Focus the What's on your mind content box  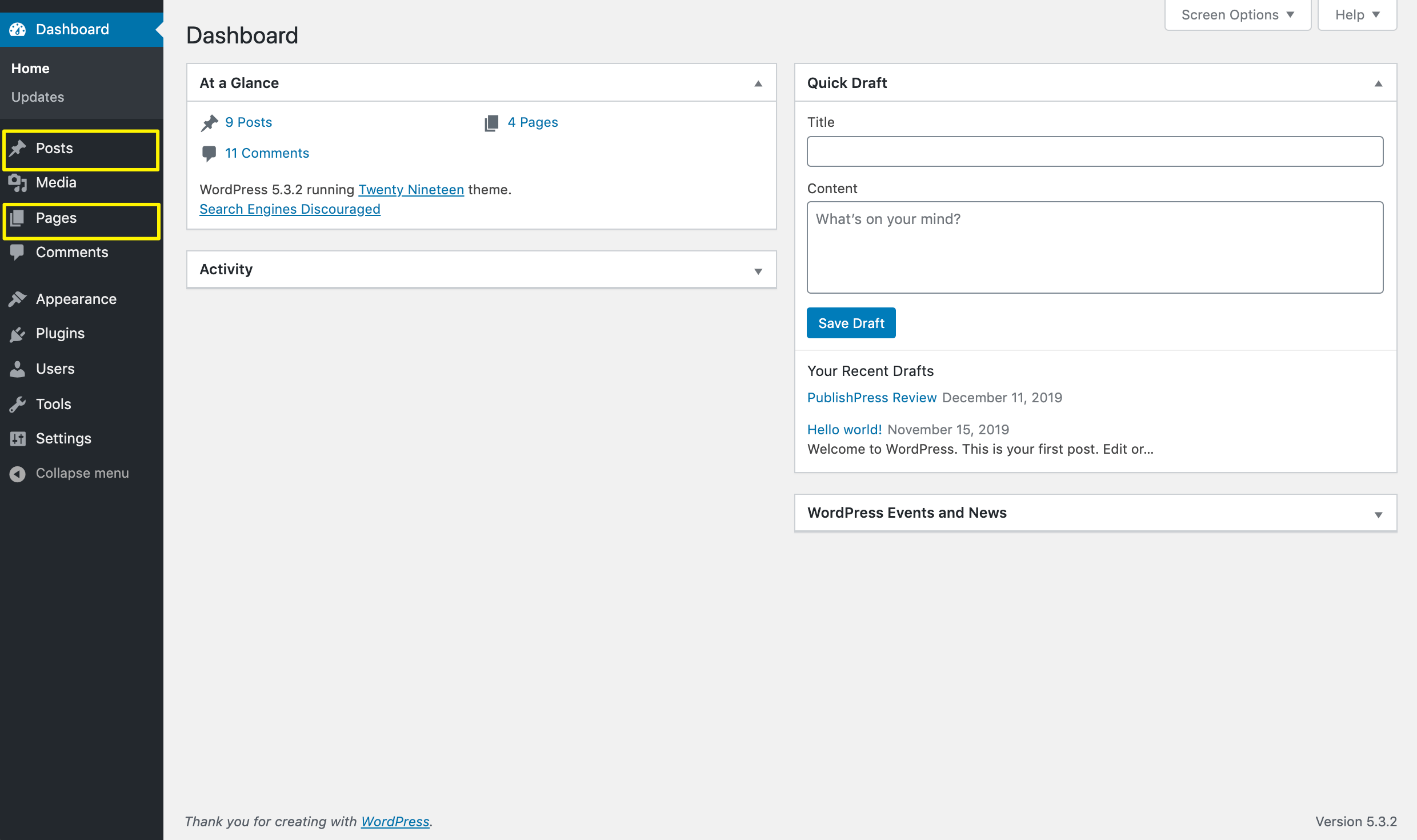click(x=1095, y=247)
